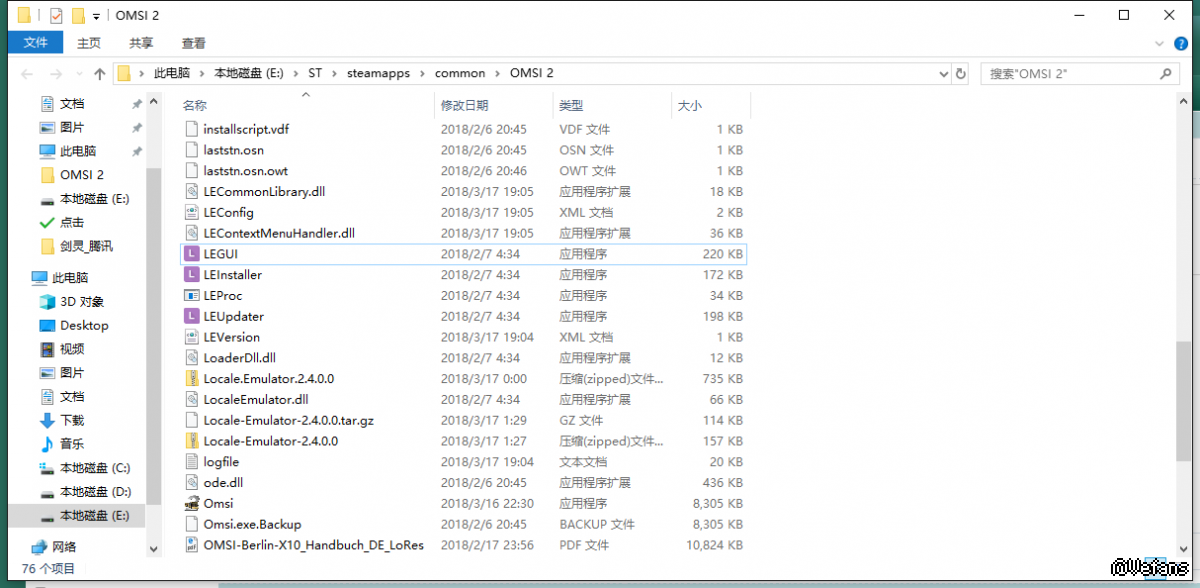Open the 主页 ribbon tab
This screenshot has height=588, width=1200.
89,43
